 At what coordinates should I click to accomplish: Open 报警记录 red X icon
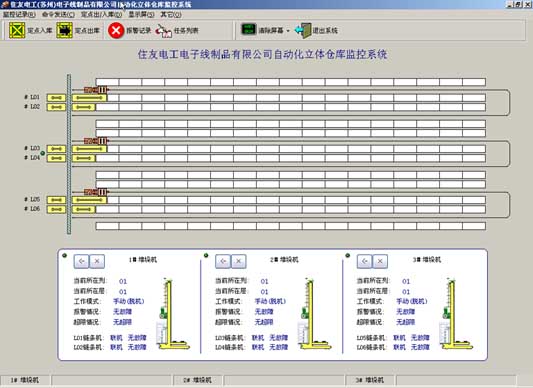116,30
